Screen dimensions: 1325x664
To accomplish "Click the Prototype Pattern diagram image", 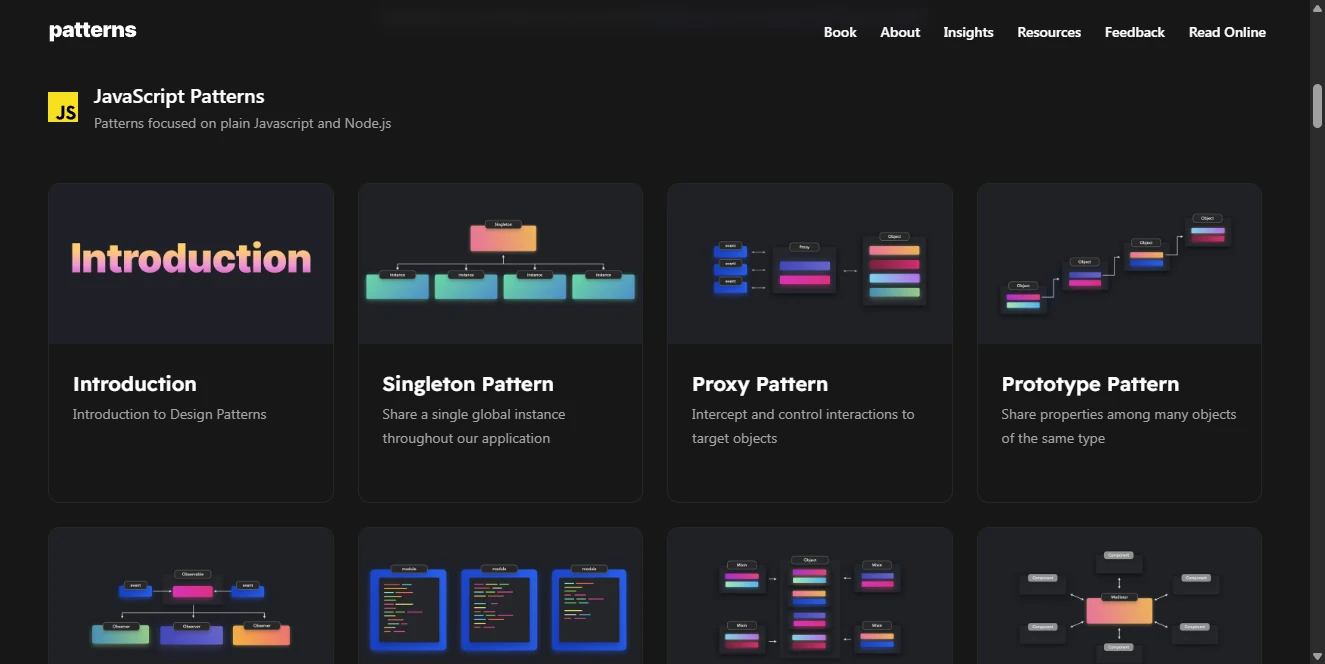I will click(1119, 263).
